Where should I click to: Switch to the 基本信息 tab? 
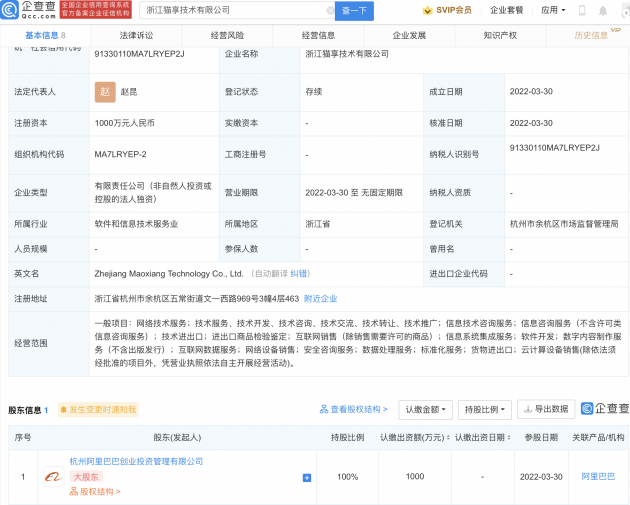coord(45,35)
